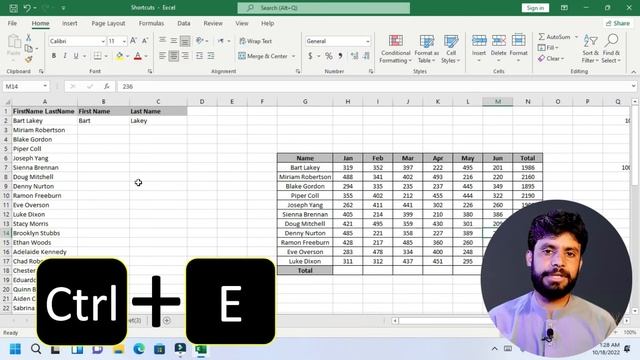Switch to the Page Layout tab

pos(108,23)
